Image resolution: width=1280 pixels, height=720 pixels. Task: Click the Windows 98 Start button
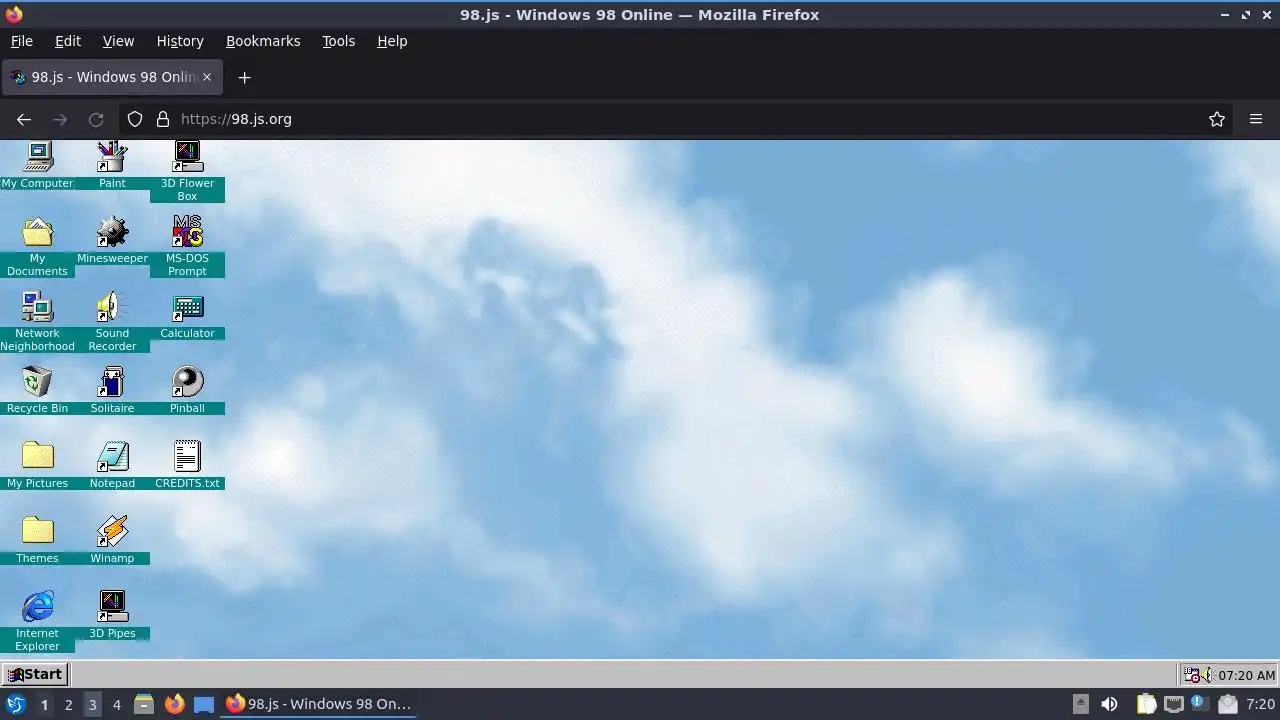[x=35, y=674]
